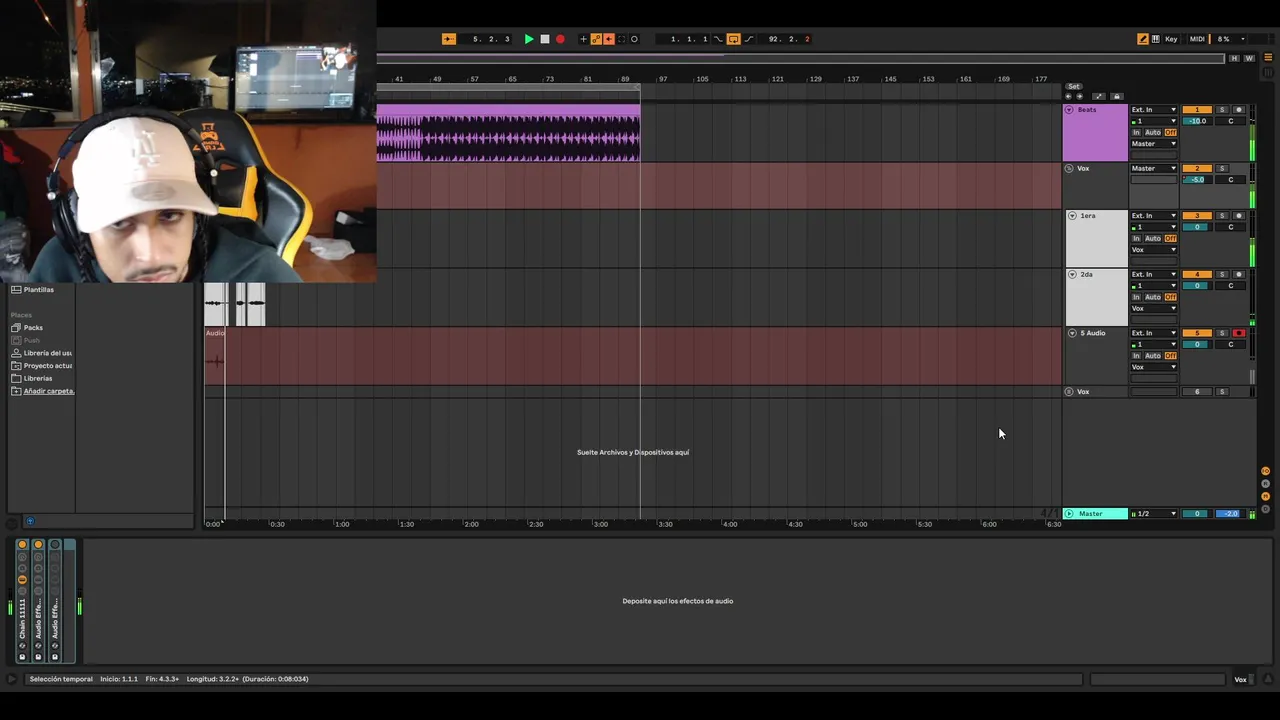Stop playback with the stop button
Viewport: 1280px width, 720px height.
point(545,39)
